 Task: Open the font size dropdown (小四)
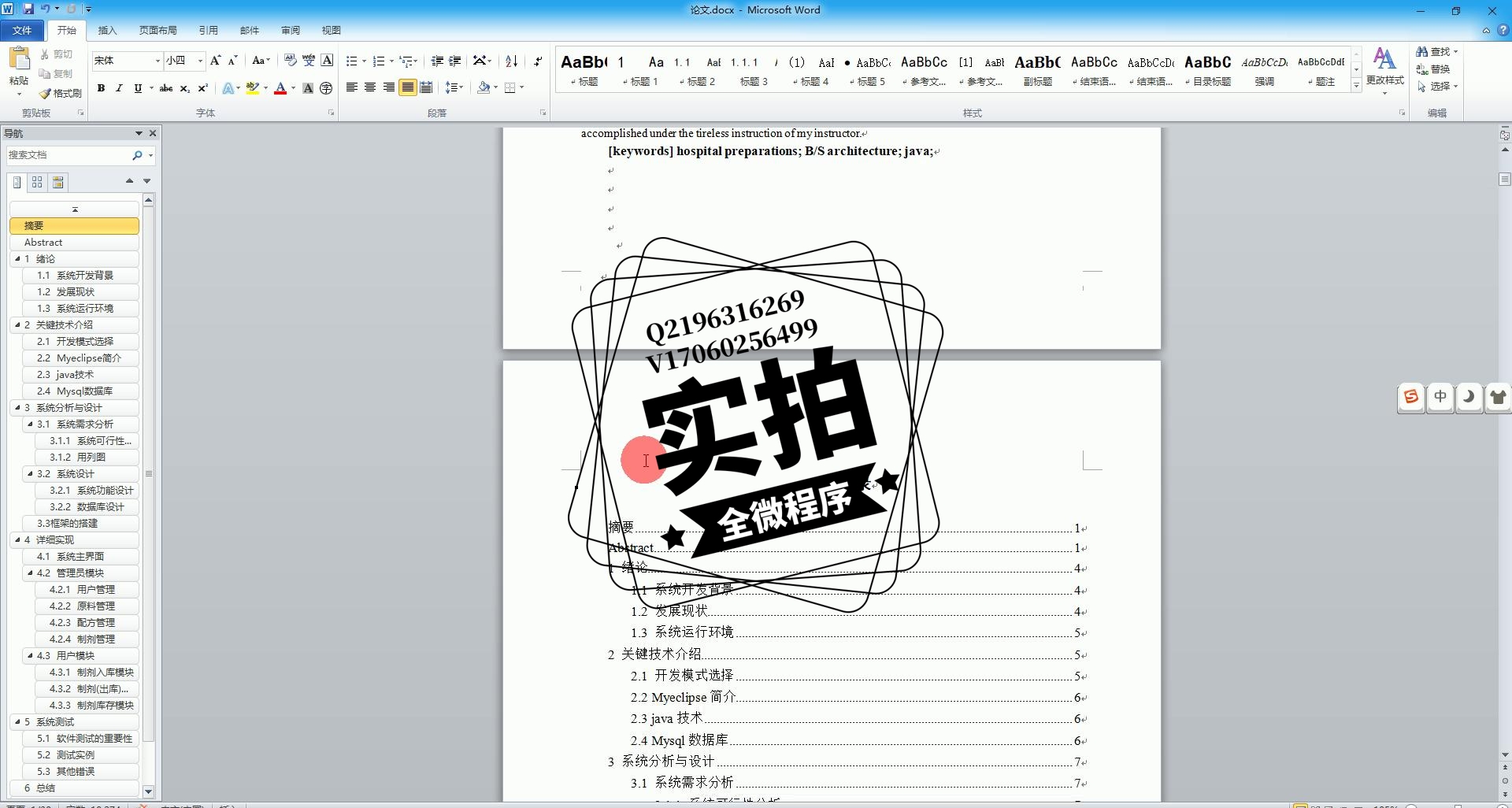[x=200, y=61]
